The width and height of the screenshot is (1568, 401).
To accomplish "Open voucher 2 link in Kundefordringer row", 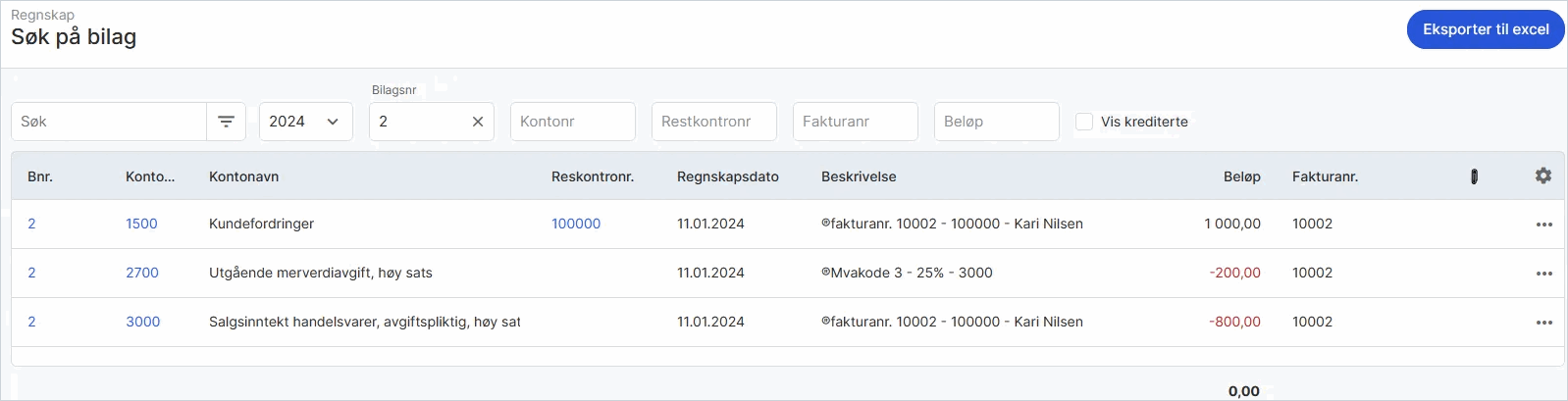I will 31,224.
